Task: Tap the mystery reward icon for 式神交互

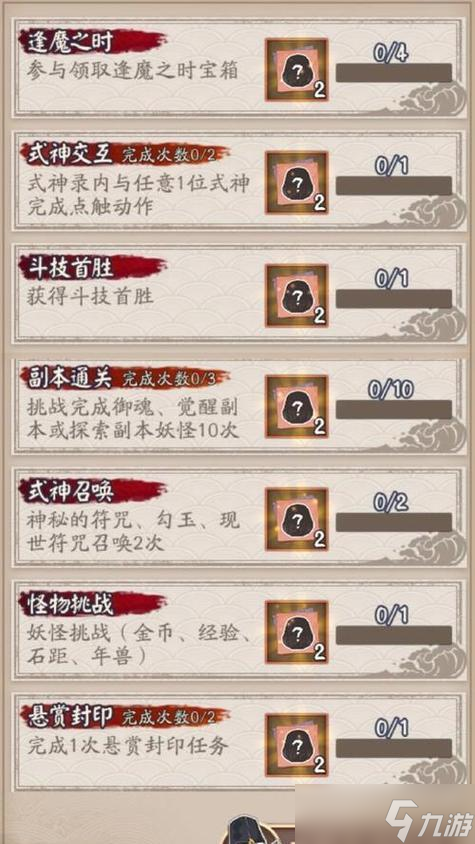Action: tap(297, 183)
